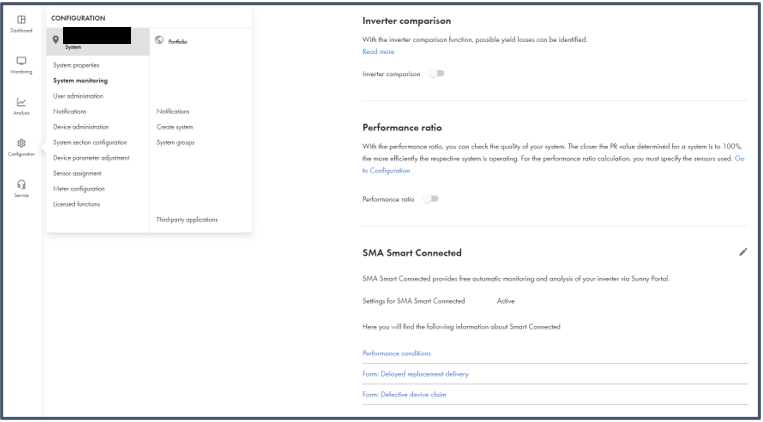Open Device administration in the menu
This screenshot has width=763, height=422.
[x=80, y=127]
